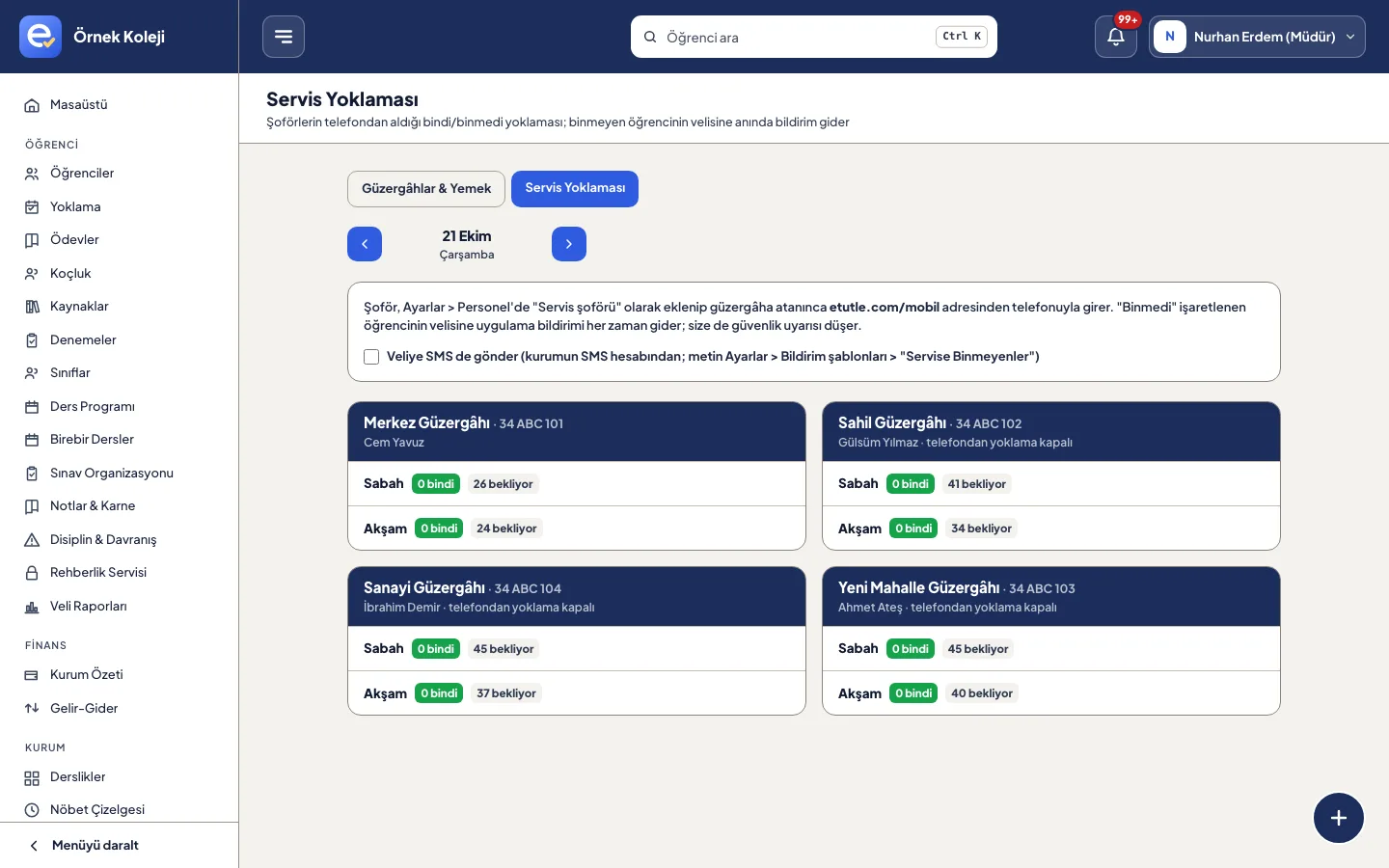Image resolution: width=1389 pixels, height=868 pixels.
Task: Click the Merkez Sabah row
Action: (577, 484)
